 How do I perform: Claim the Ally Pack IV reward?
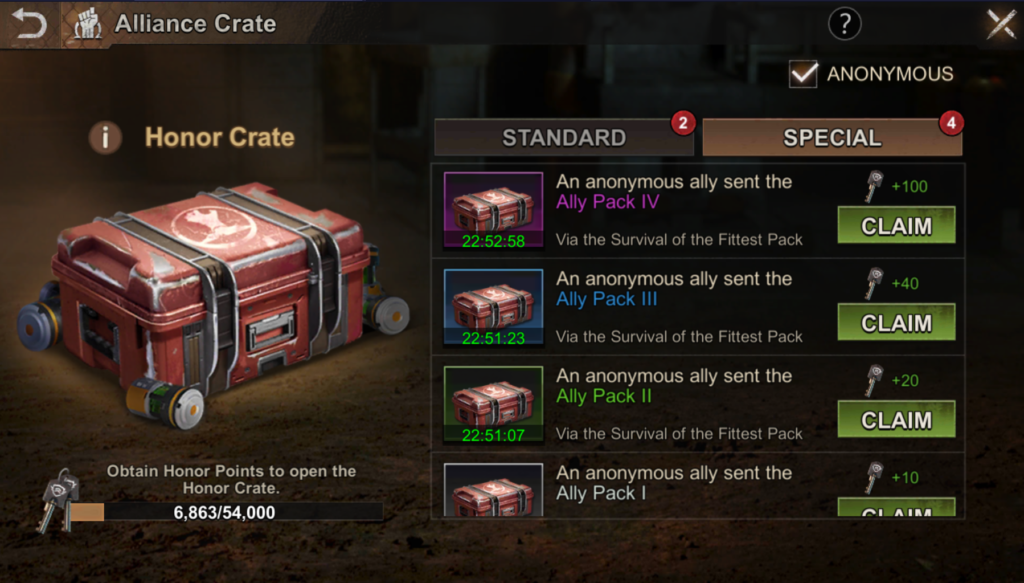pyautogui.click(x=896, y=225)
